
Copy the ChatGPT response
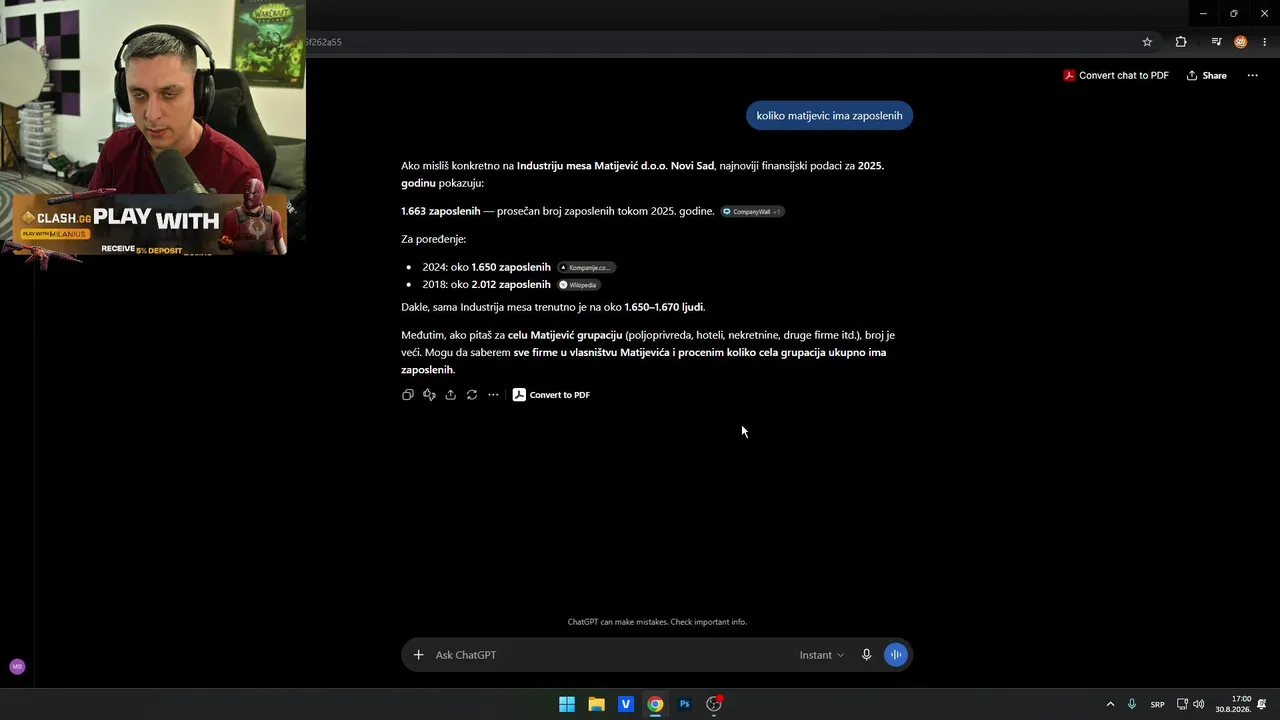point(408,395)
